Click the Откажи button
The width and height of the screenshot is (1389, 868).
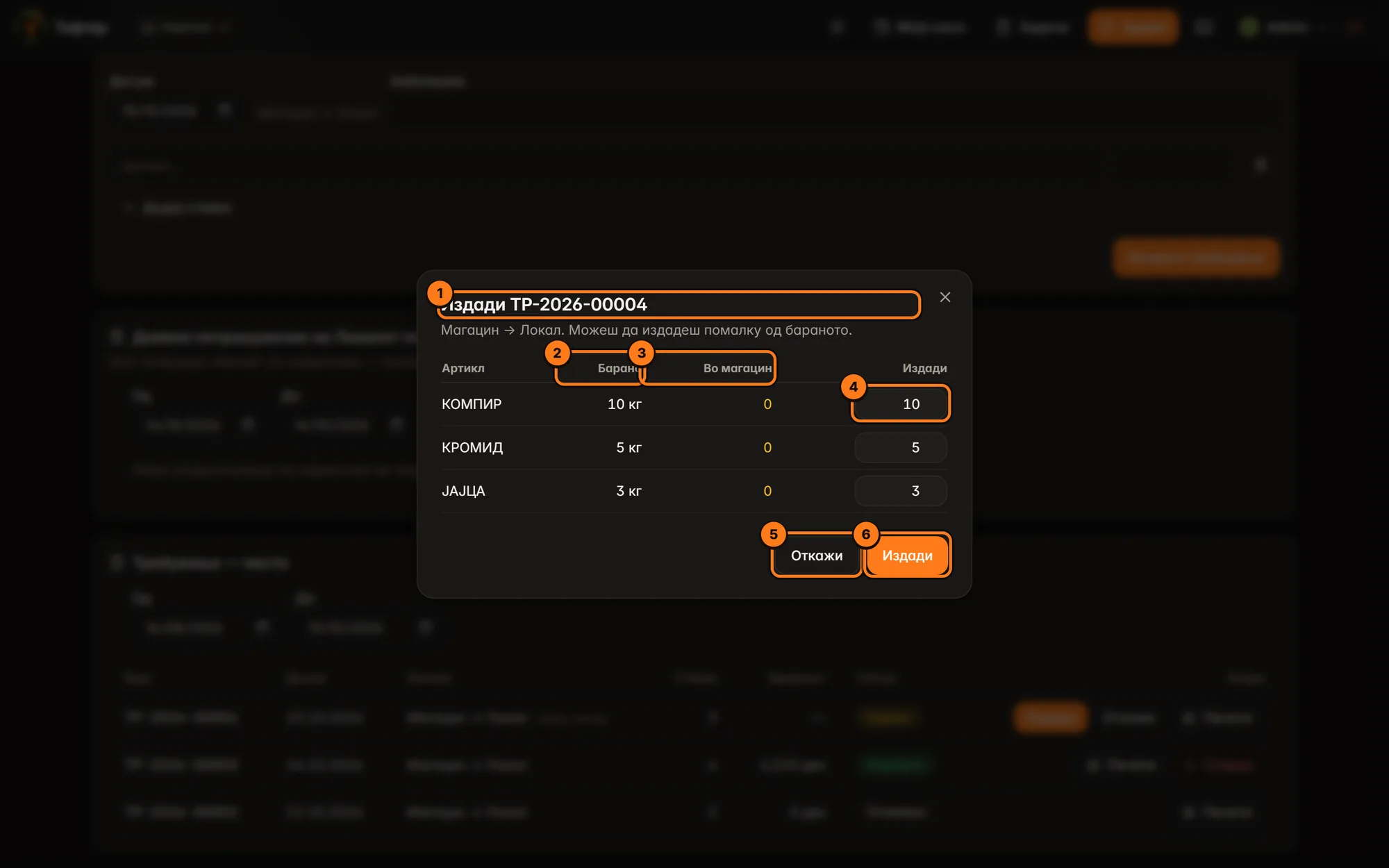pyautogui.click(x=817, y=556)
